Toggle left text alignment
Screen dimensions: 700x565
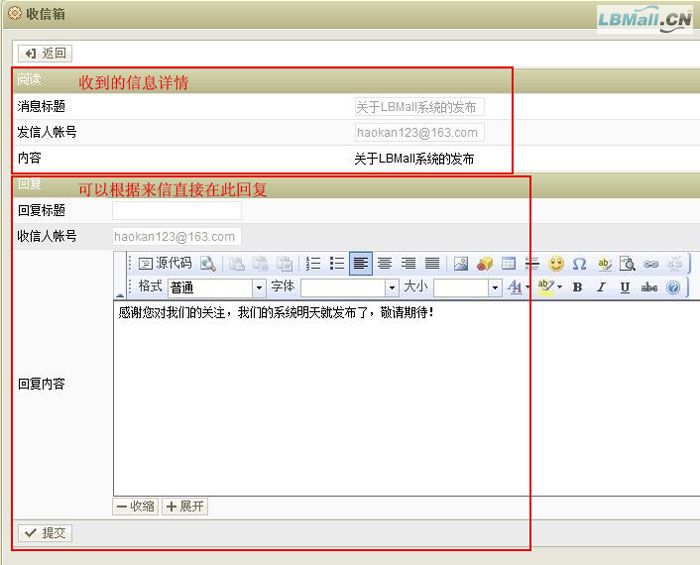pos(361,264)
